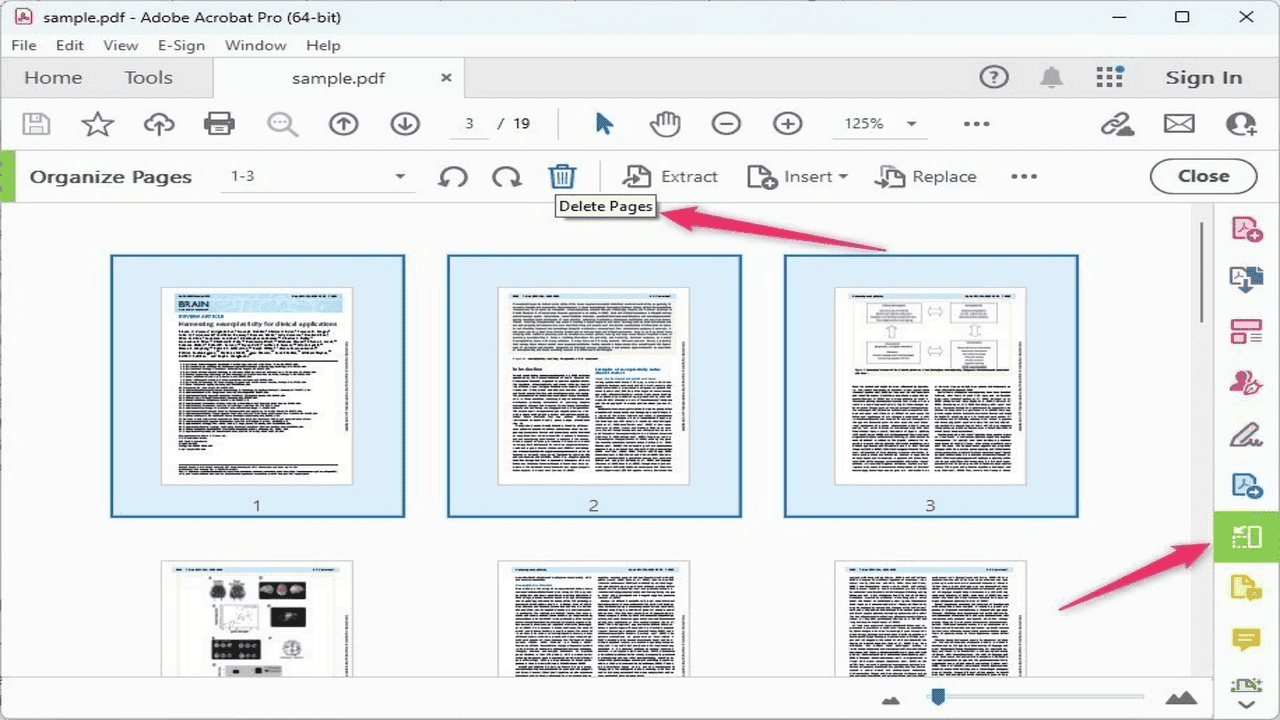Rotate selected pages counterclockwise

[452, 176]
